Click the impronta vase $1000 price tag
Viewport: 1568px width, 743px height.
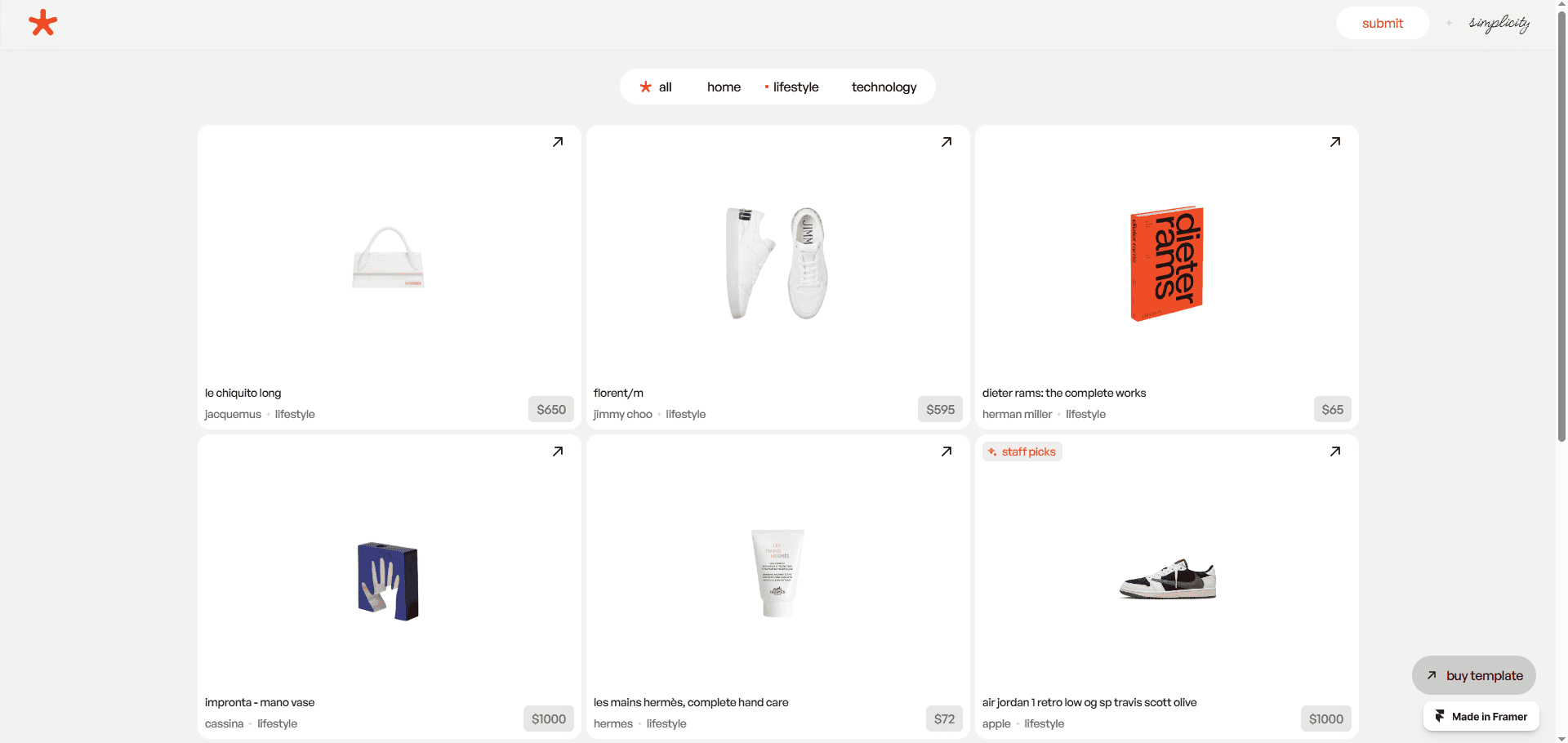tap(549, 719)
